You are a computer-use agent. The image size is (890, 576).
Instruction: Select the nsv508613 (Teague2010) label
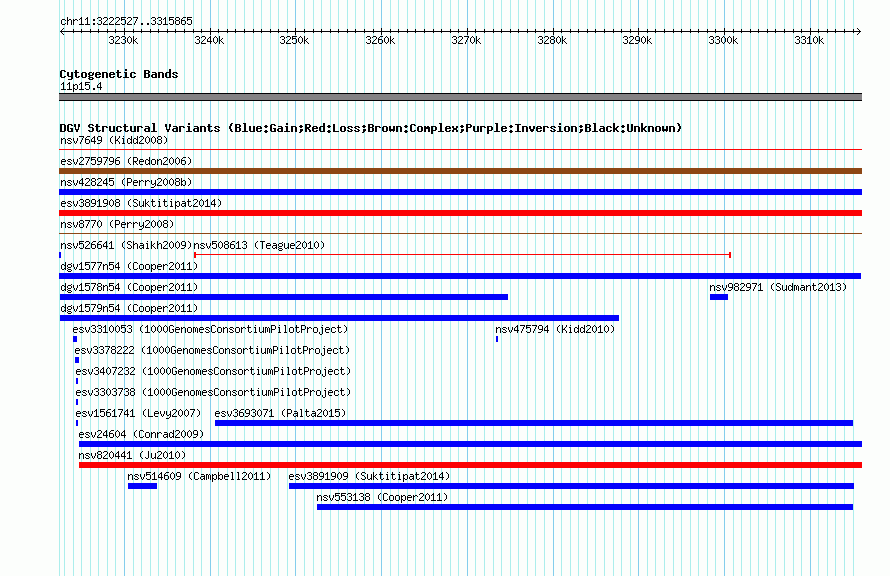click(259, 245)
